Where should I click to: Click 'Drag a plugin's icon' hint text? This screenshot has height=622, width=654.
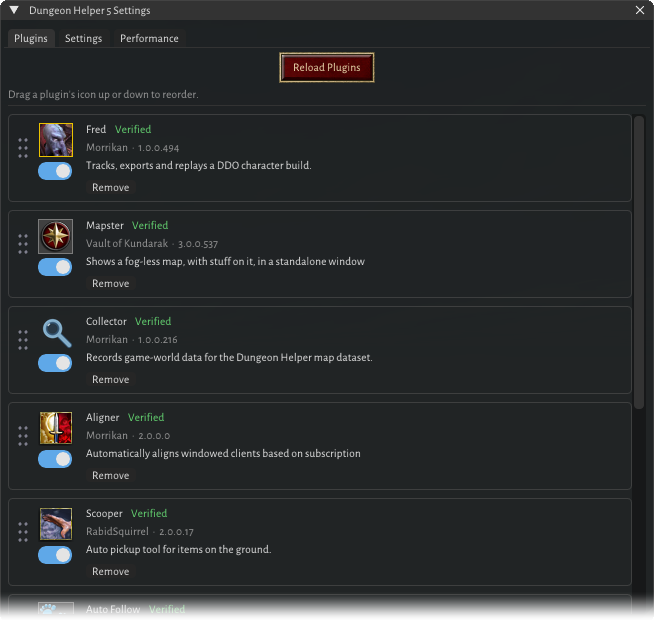pos(103,95)
